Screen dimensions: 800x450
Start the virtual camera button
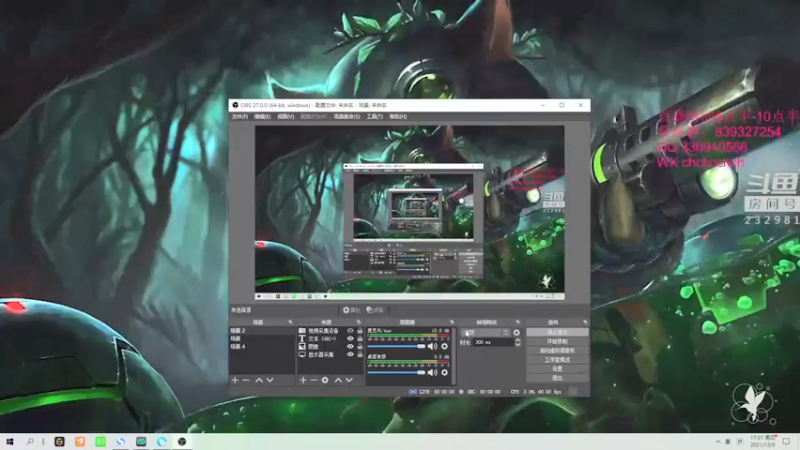coord(557,351)
